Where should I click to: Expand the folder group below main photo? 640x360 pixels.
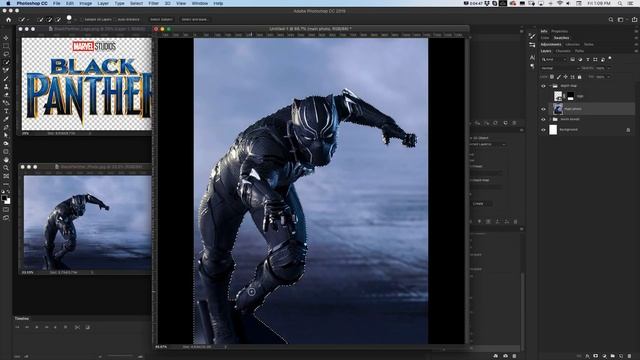(550, 119)
